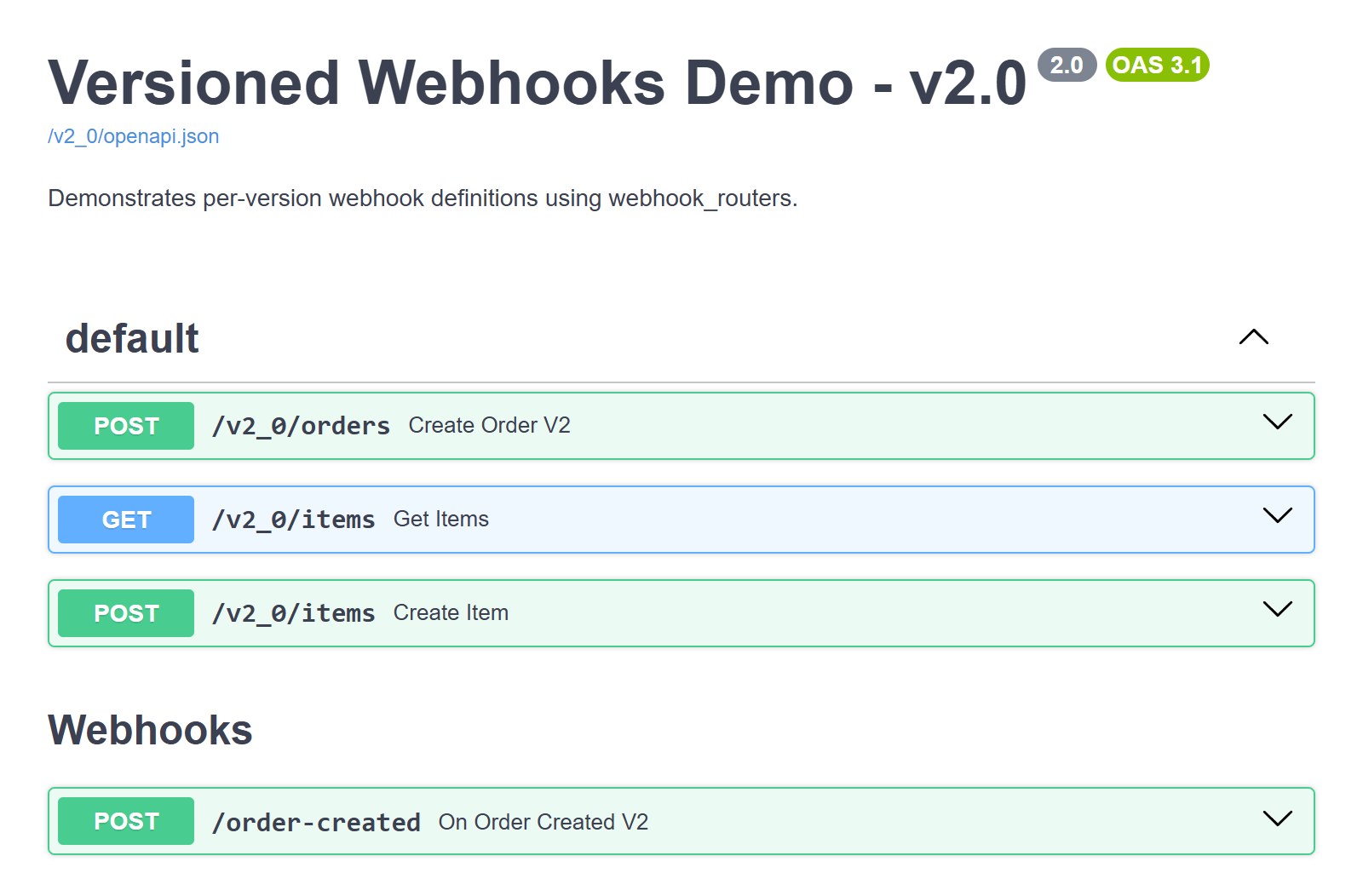Image resolution: width=1363 pixels, height=896 pixels.
Task: Open the /v2_0/openapi.json link
Action: pos(133,136)
